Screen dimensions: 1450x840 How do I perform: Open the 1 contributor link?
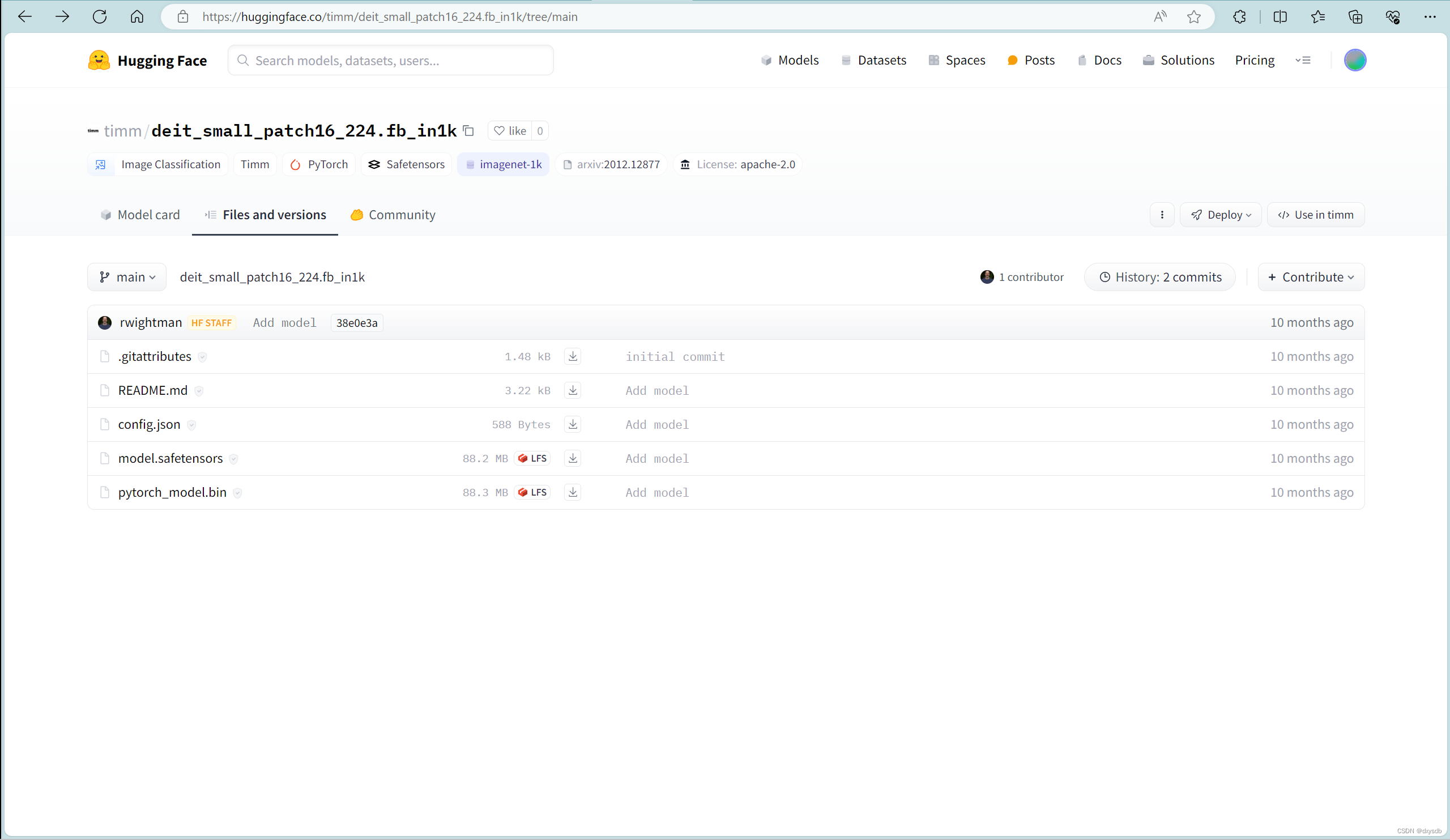pos(1022,277)
